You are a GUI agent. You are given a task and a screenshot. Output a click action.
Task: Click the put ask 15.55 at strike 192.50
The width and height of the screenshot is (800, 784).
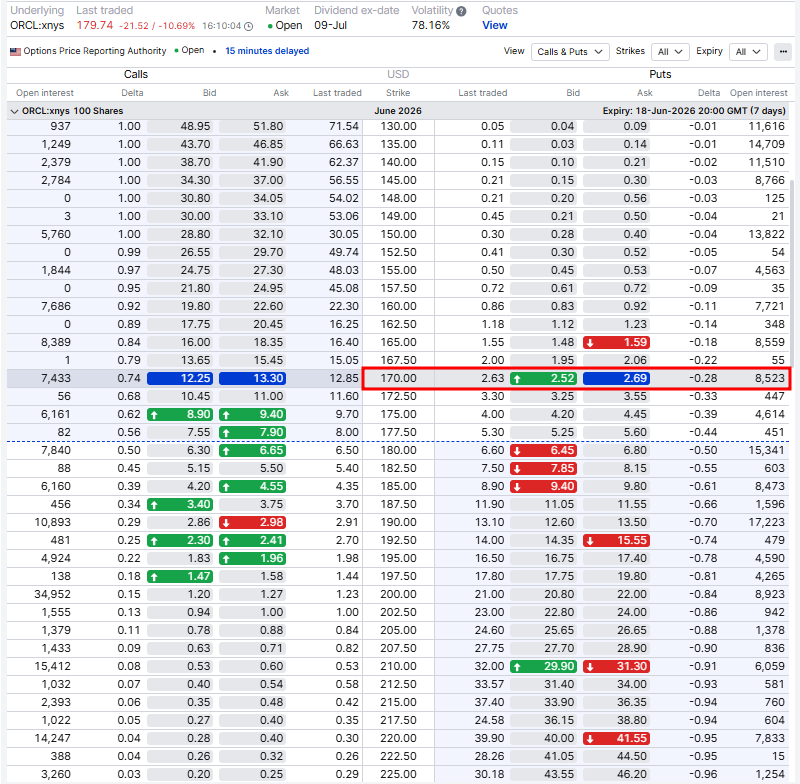point(616,541)
